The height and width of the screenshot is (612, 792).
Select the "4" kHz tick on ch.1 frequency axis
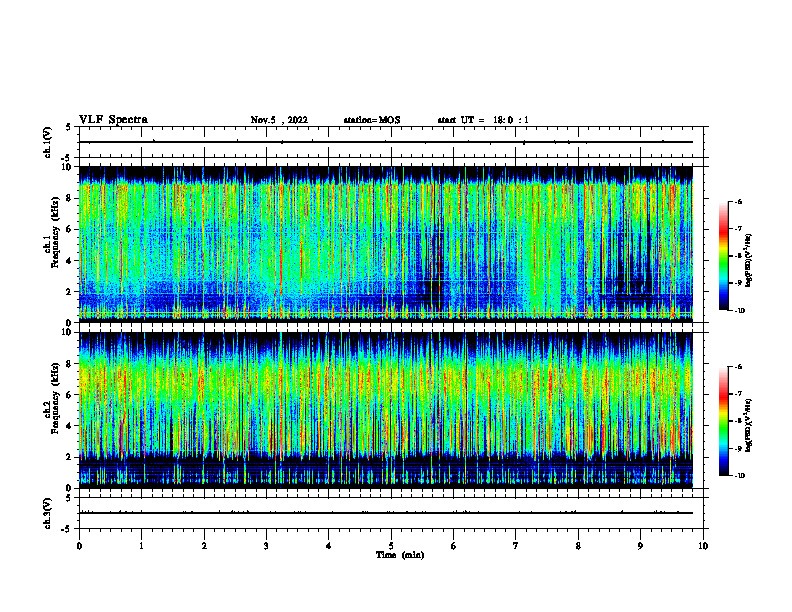pos(70,261)
